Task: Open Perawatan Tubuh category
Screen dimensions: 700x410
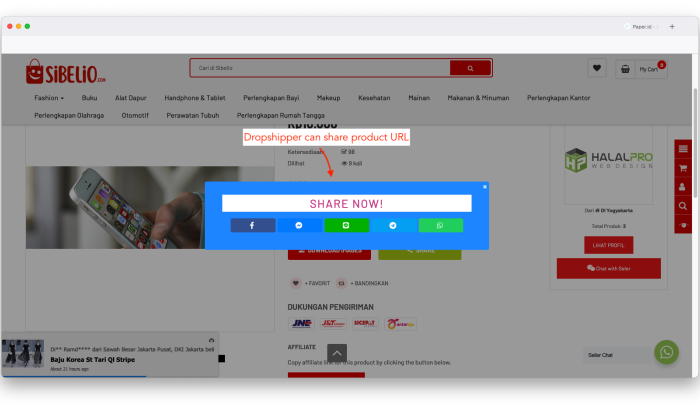Action: click(x=193, y=115)
